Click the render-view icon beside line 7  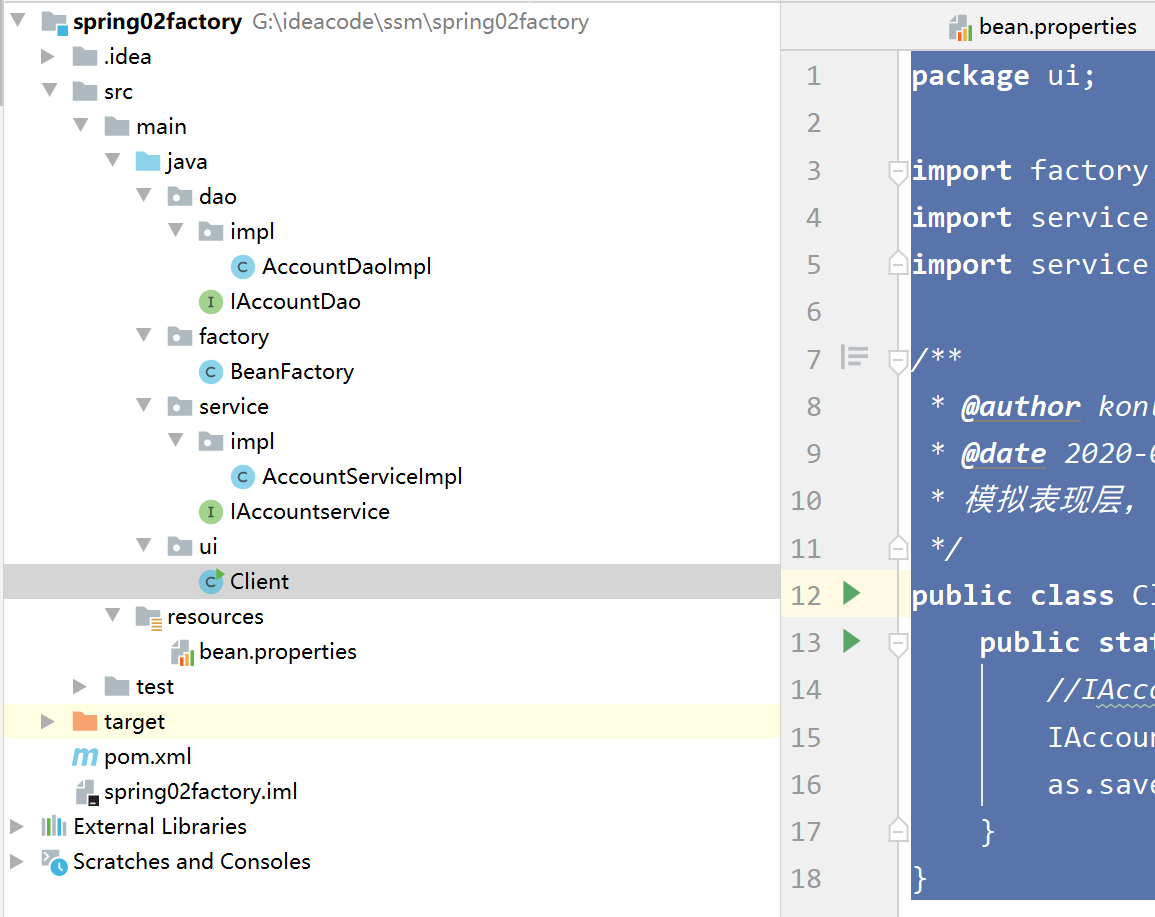(854, 356)
